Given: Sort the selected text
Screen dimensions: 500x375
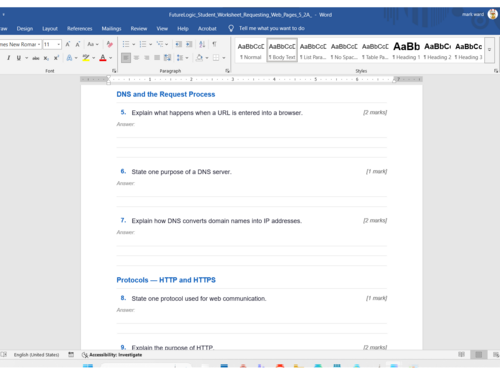Looking at the screenshot, I should [x=202, y=44].
